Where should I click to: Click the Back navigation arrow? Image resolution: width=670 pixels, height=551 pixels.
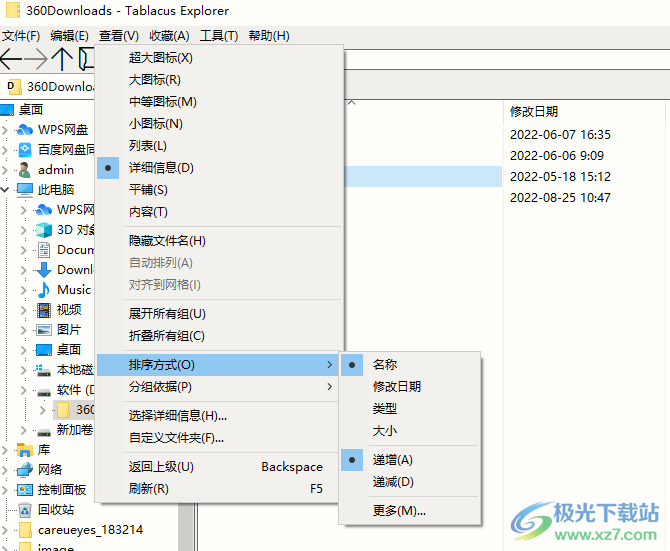point(11,59)
